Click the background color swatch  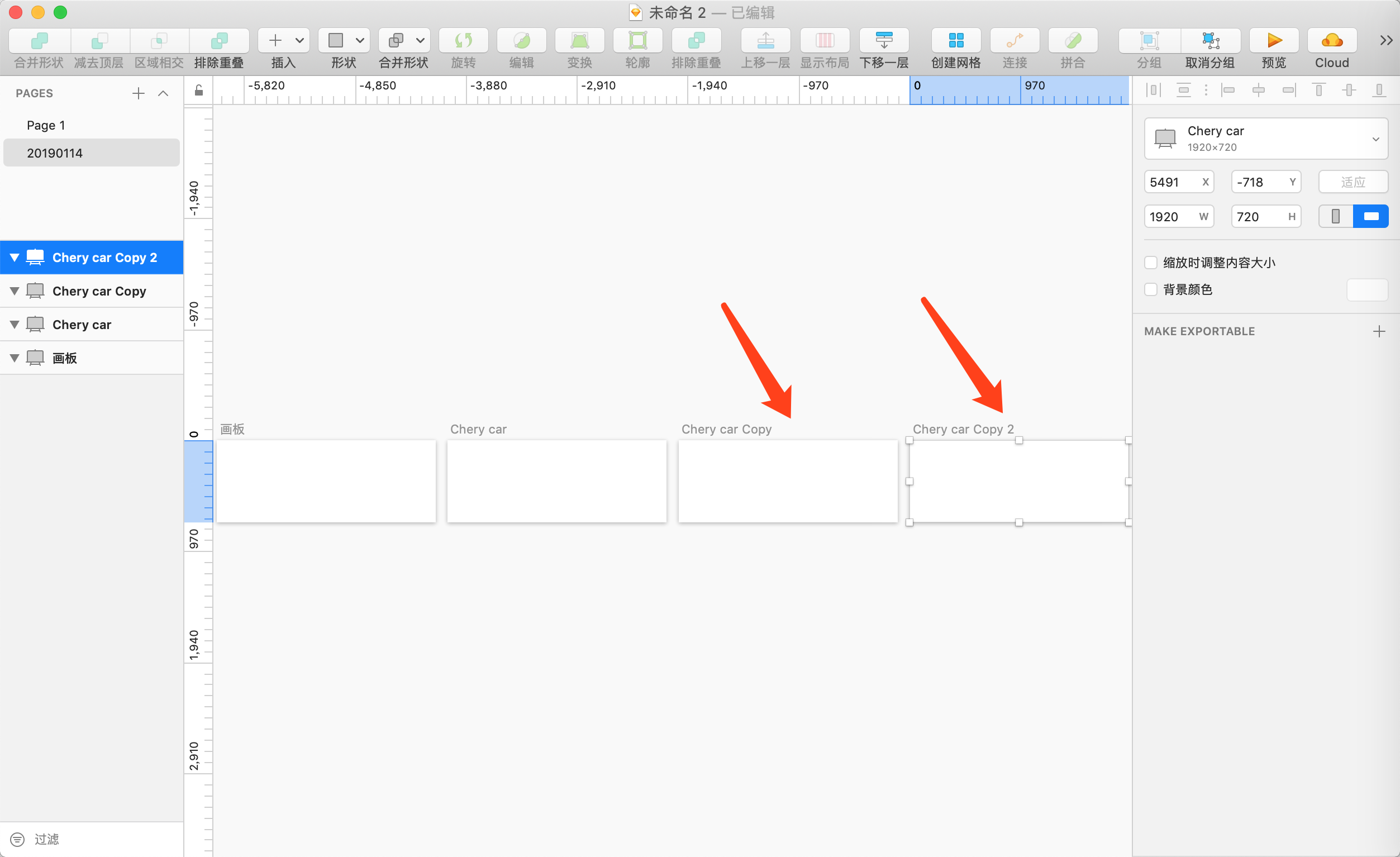tap(1366, 290)
